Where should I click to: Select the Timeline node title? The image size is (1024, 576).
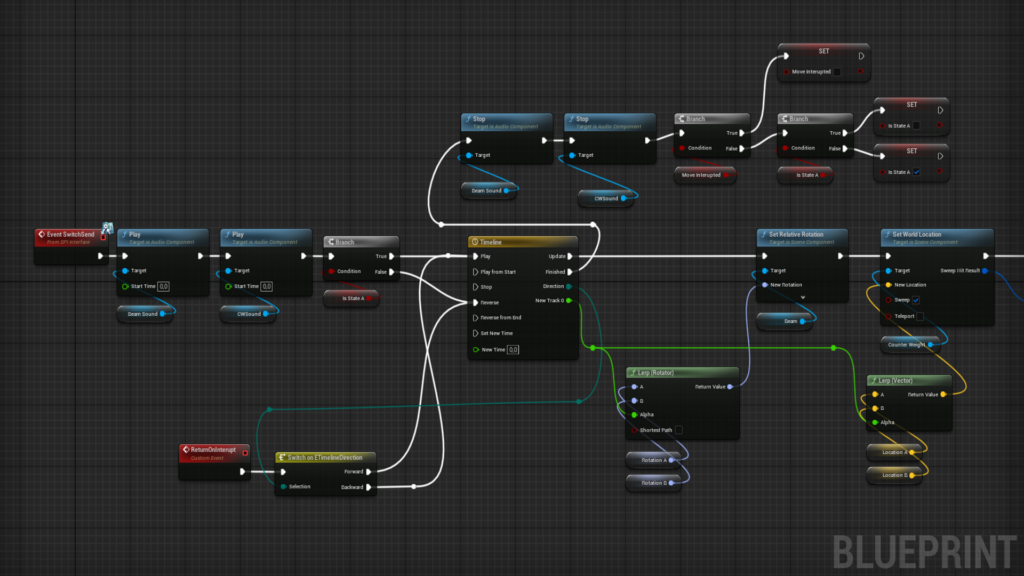(x=491, y=242)
